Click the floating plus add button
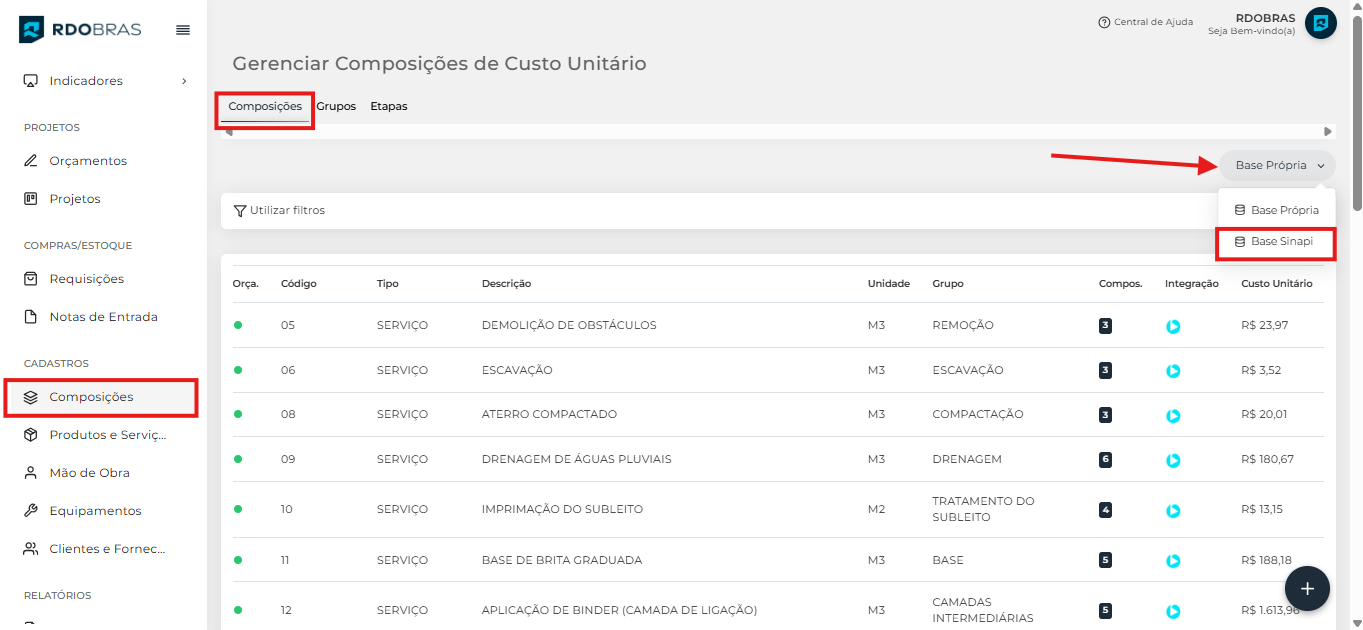Image resolution: width=1363 pixels, height=630 pixels. [1307, 588]
